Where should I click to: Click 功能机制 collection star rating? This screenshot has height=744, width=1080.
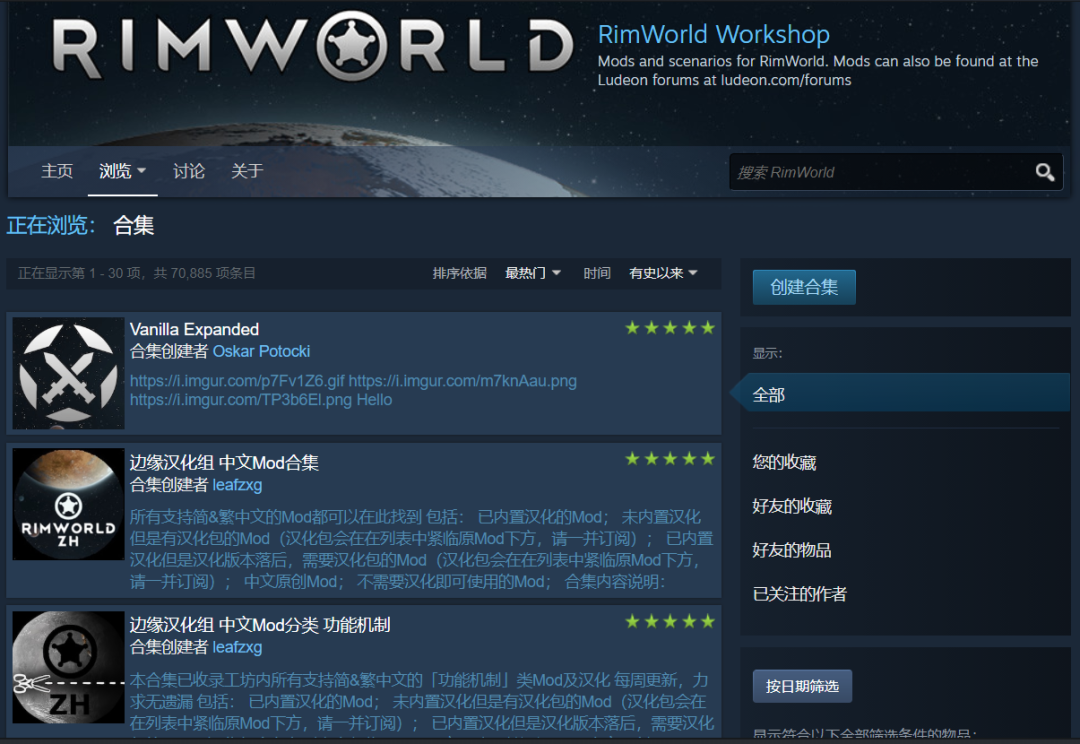click(669, 622)
